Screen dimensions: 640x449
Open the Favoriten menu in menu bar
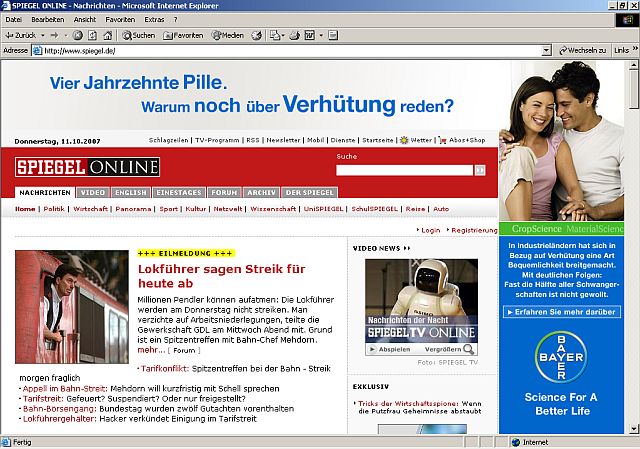tap(120, 20)
